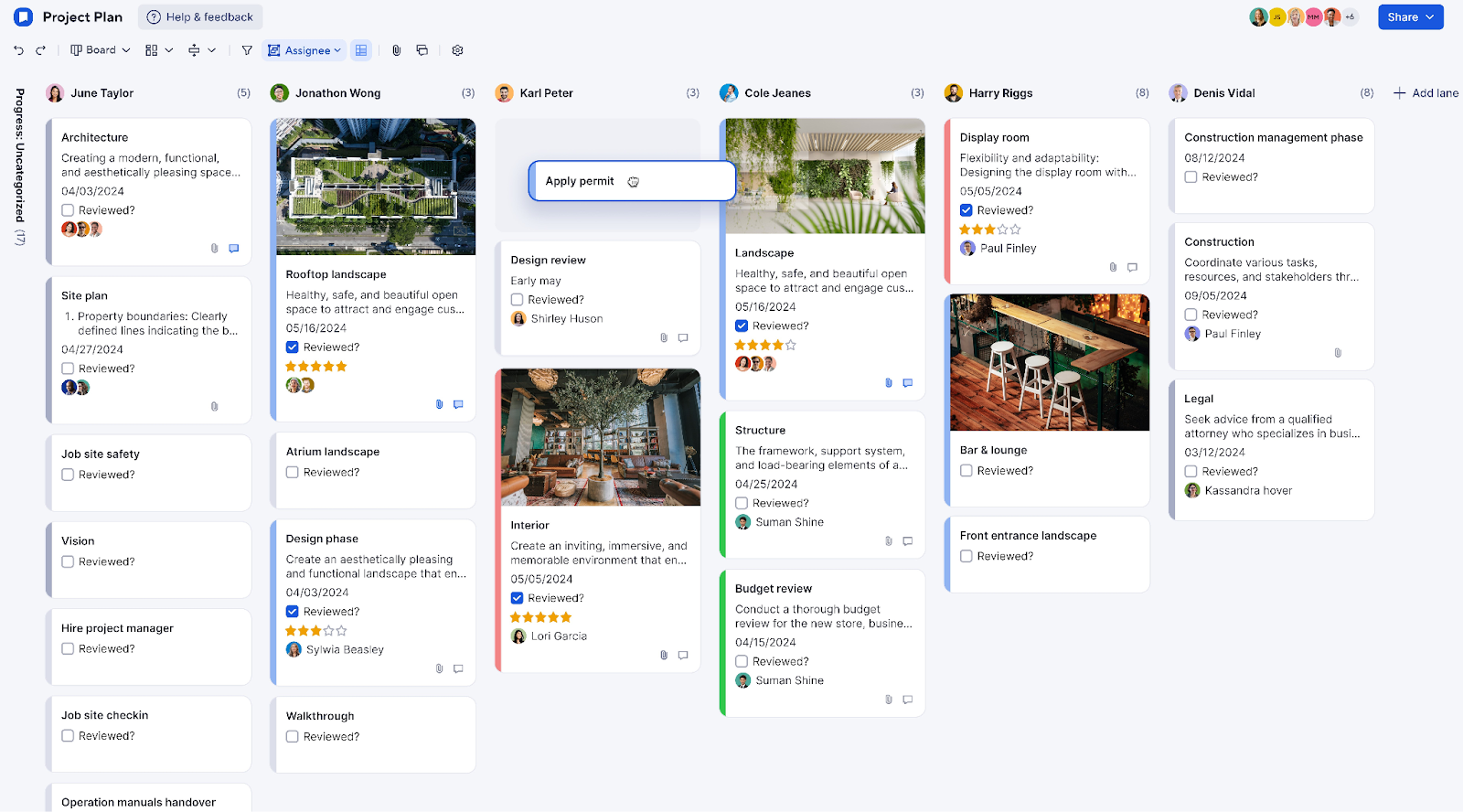Screen dimensions: 1463x812
Task: Check Reviewed? on Legal card
Action: [x=1191, y=472]
